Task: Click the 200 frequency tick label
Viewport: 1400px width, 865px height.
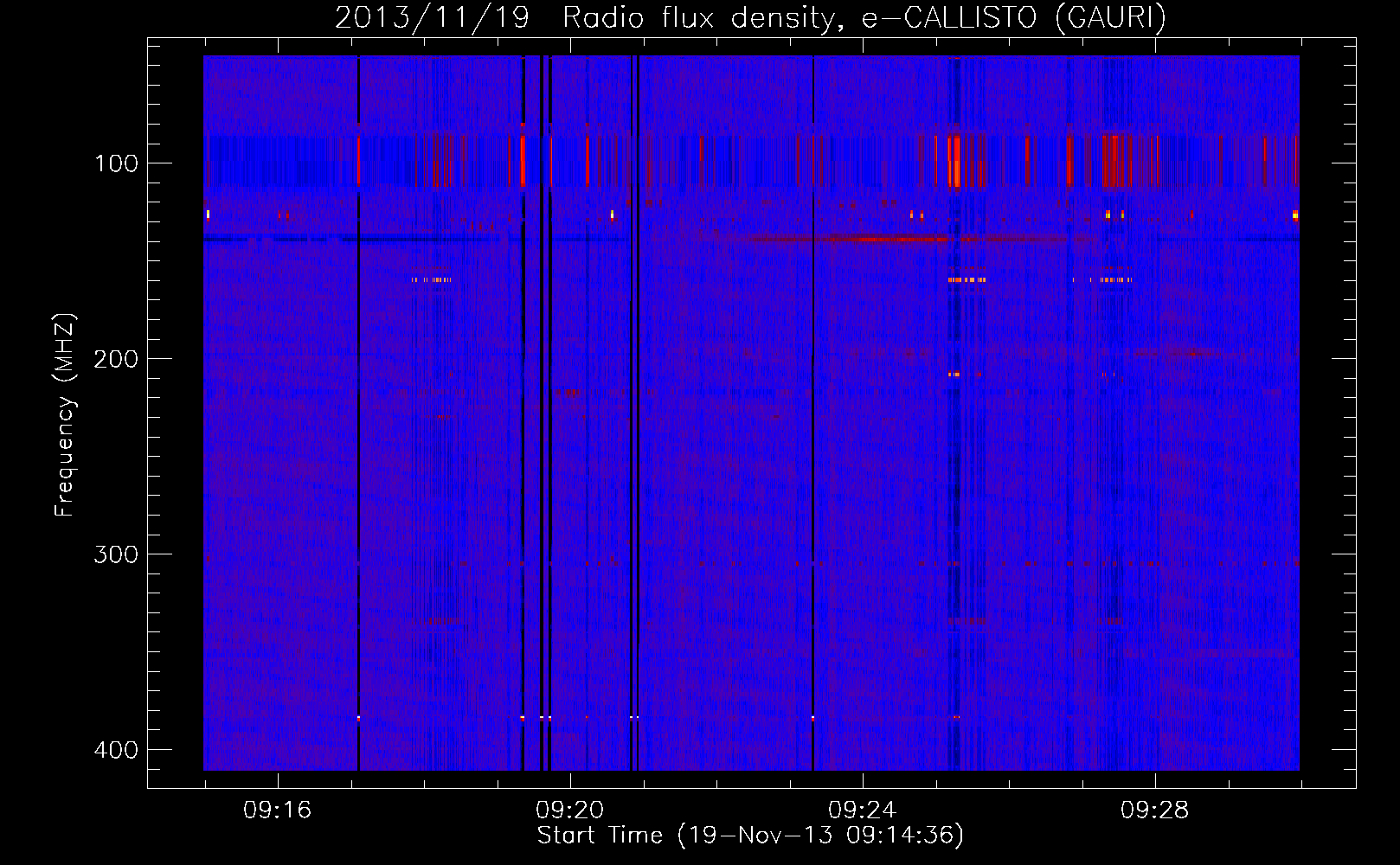Action: 116,359
